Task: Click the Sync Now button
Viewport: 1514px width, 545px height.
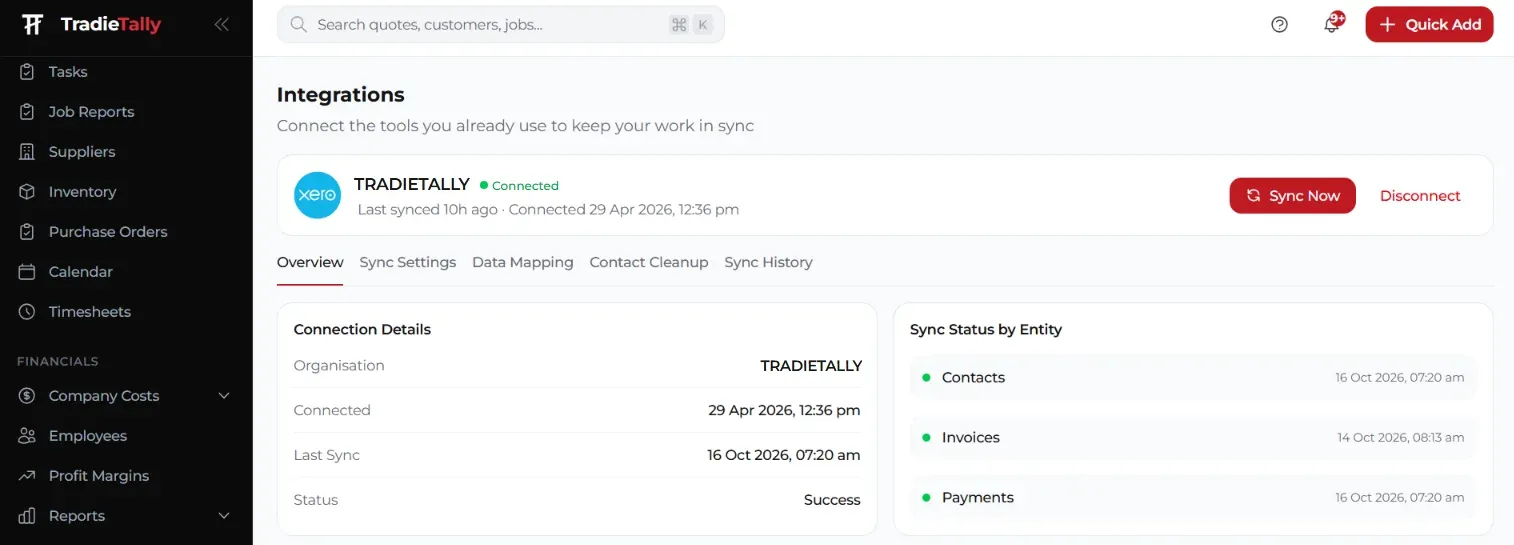Action: point(1292,196)
